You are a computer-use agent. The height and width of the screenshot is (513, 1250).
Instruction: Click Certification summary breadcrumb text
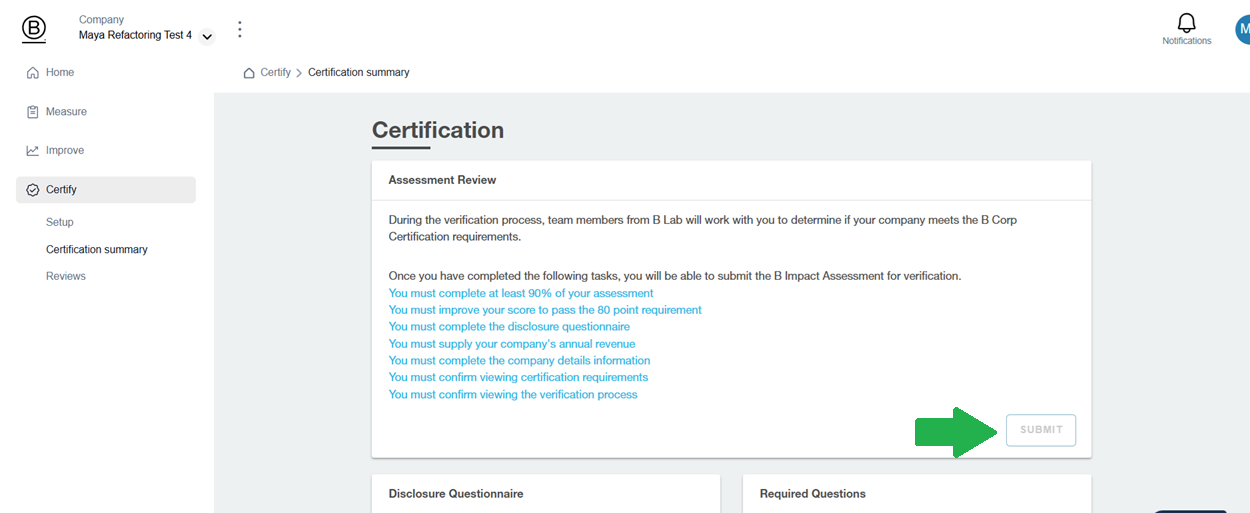tap(359, 73)
